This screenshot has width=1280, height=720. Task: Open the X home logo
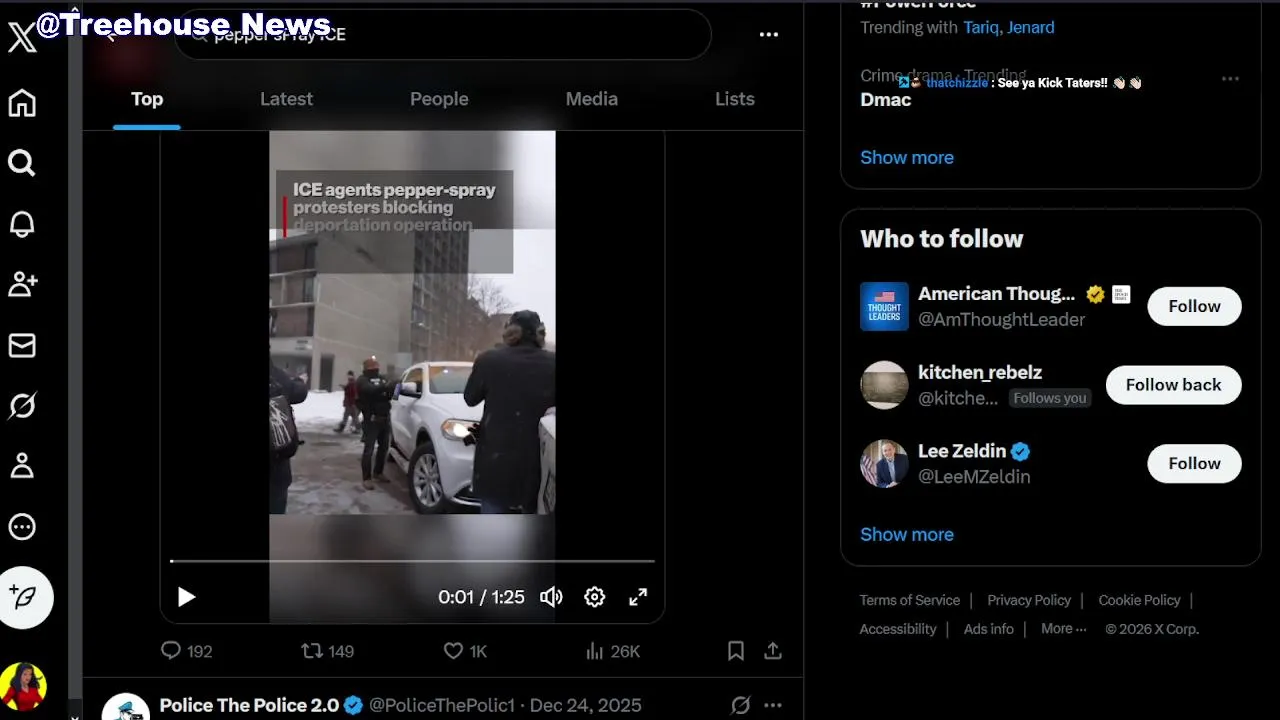point(22,38)
